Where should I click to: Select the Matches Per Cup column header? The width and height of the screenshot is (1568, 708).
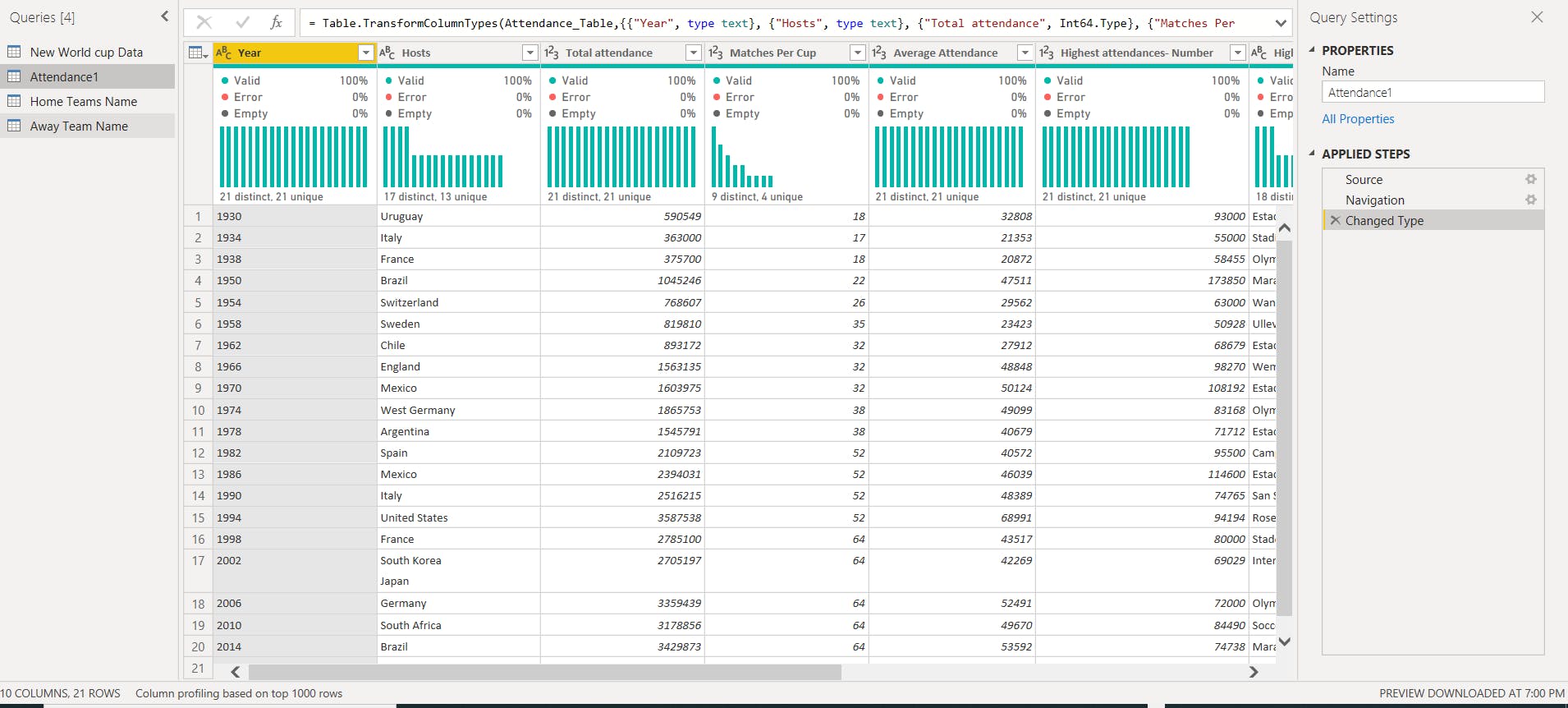[786, 53]
